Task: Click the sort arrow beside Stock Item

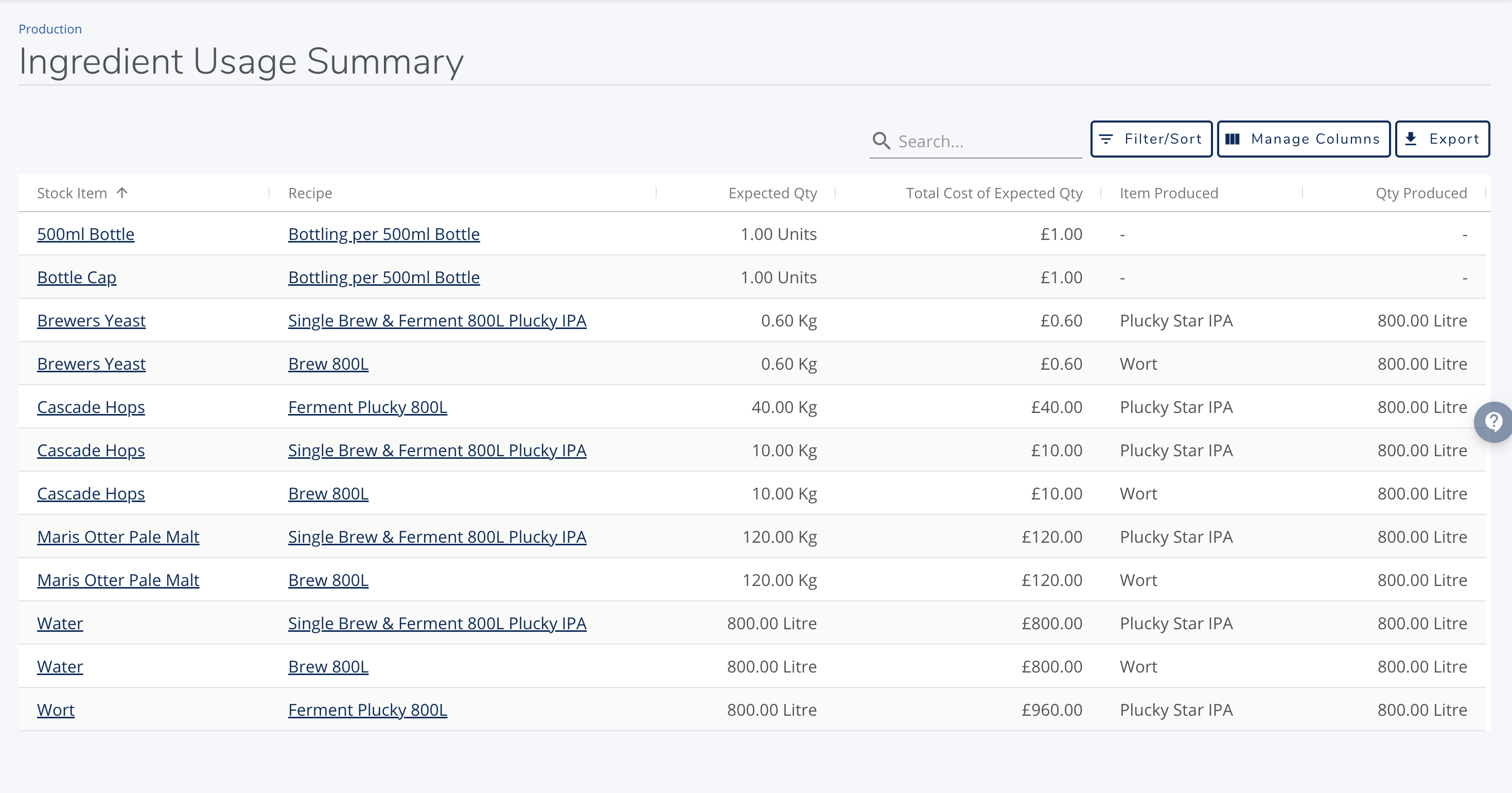Action: [x=122, y=193]
